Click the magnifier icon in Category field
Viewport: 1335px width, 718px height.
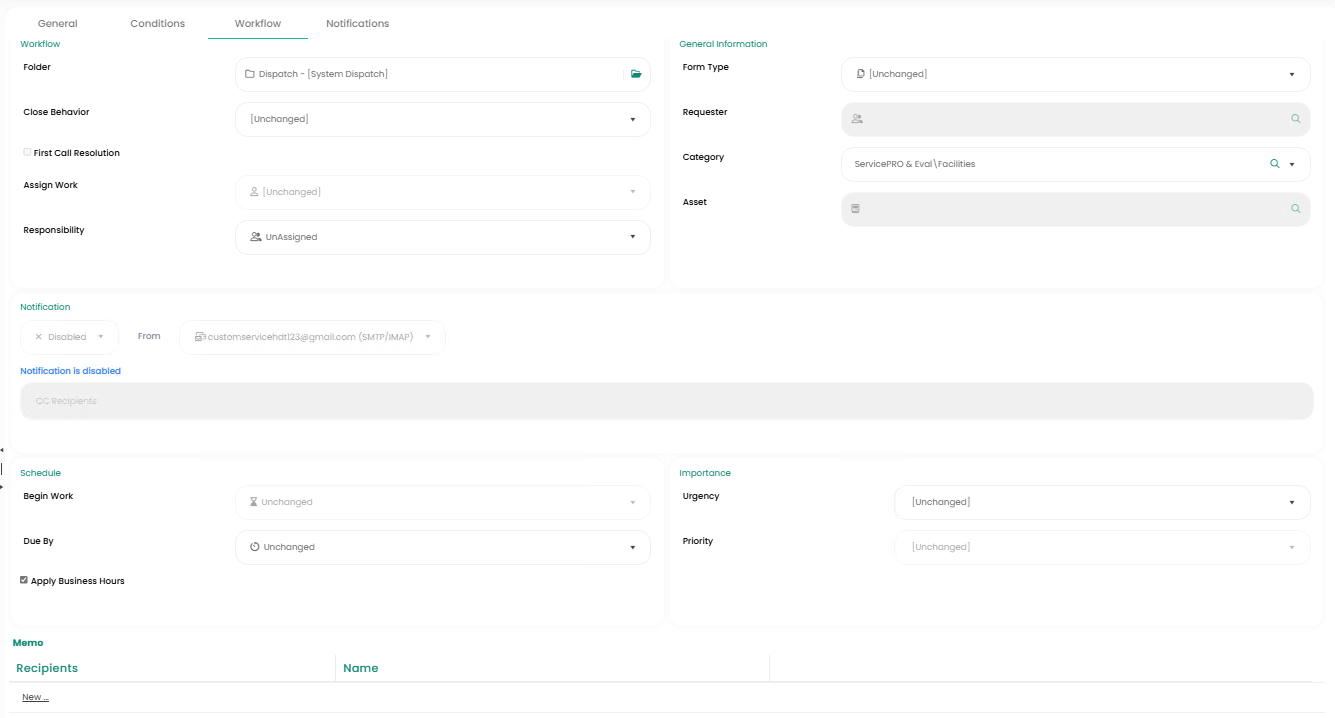[1274, 164]
